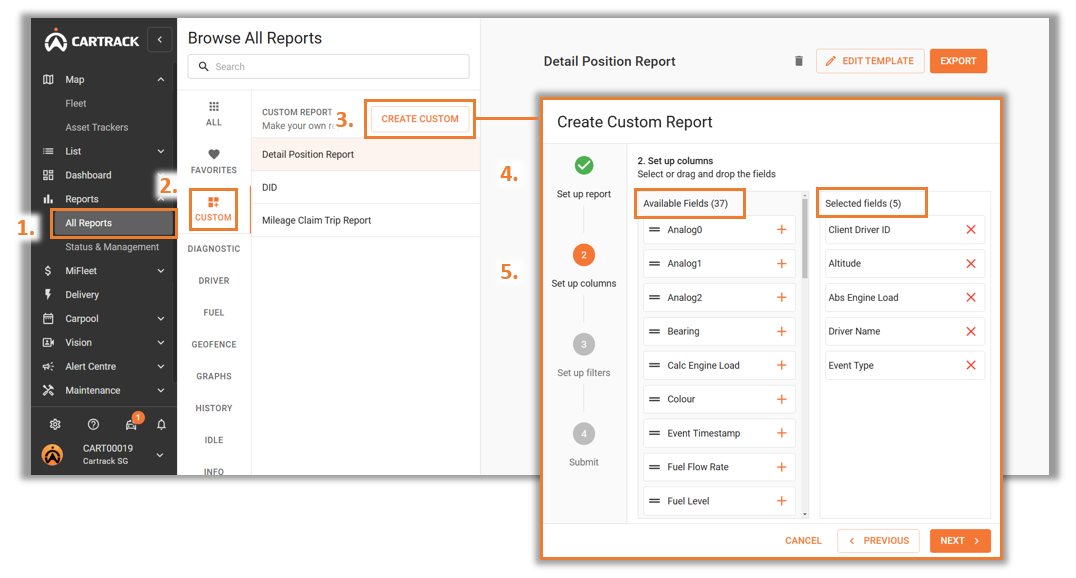Image resolution: width=1076 pixels, height=578 pixels.
Task: Select the GEOFENCE category
Action: (214, 345)
